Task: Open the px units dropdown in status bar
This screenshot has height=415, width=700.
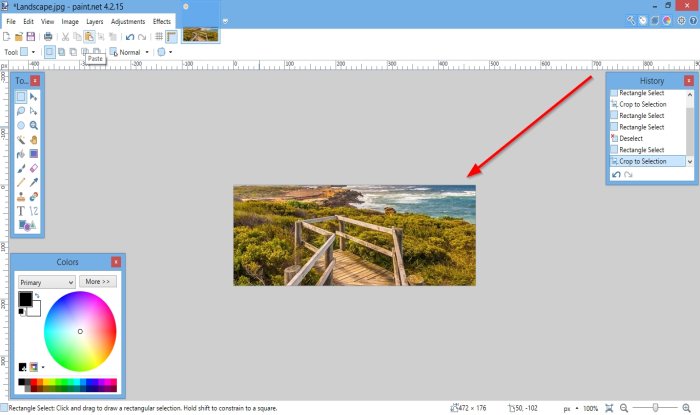Action: tap(577, 408)
